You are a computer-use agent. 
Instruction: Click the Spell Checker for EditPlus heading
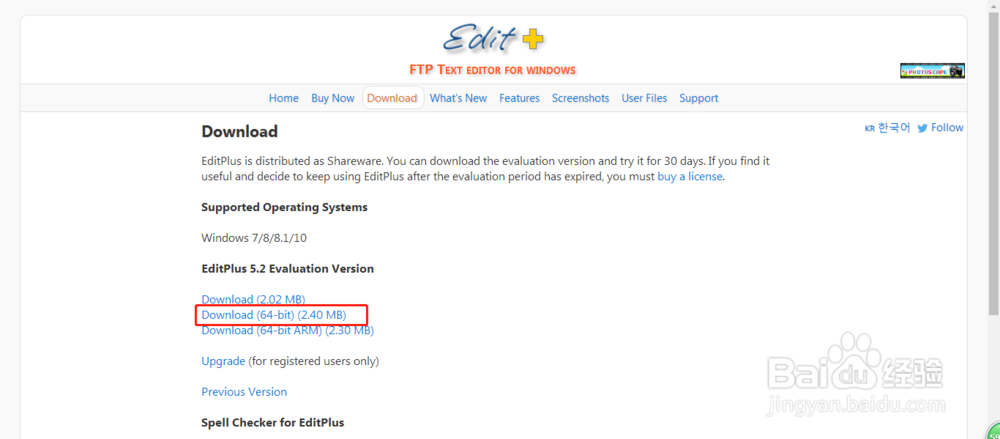(273, 422)
